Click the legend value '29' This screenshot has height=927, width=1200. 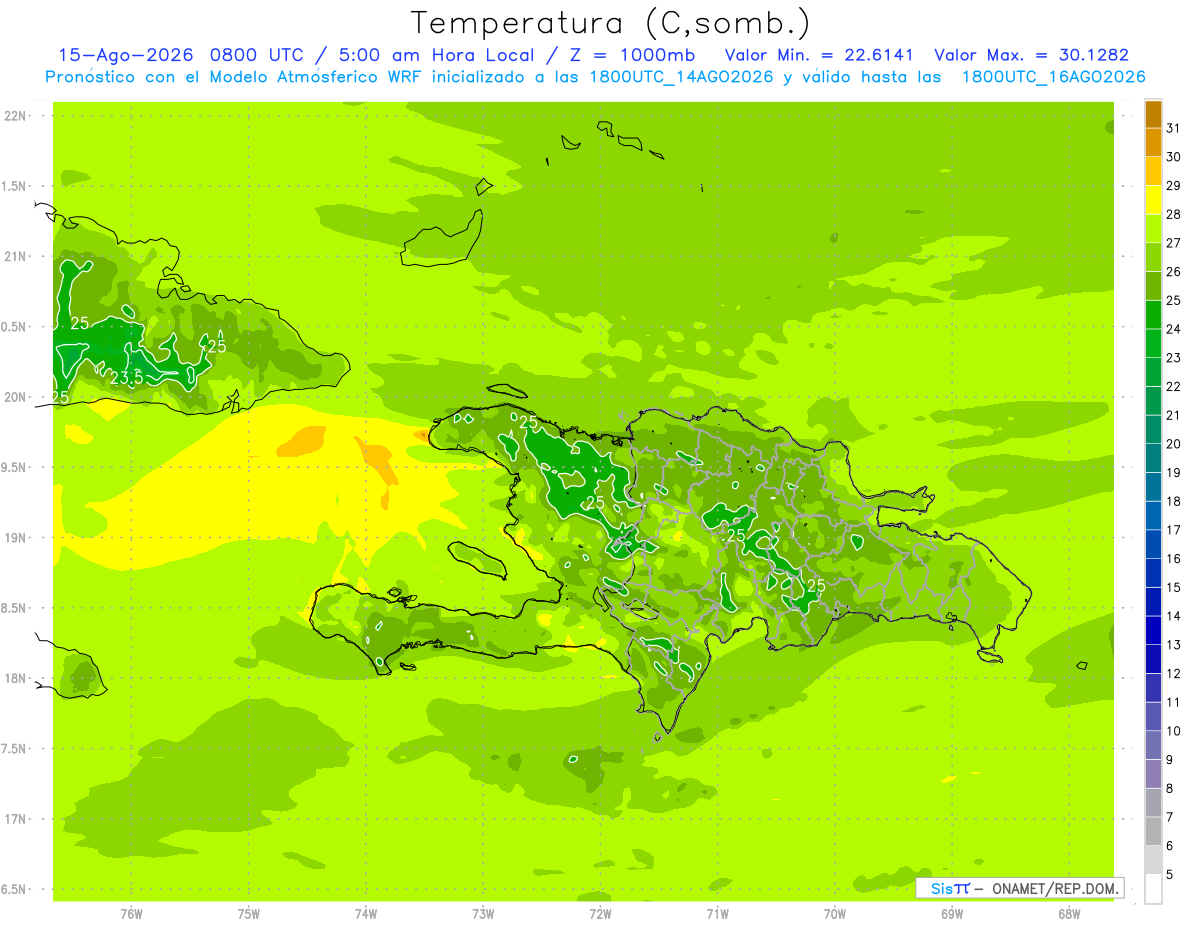point(1173,186)
